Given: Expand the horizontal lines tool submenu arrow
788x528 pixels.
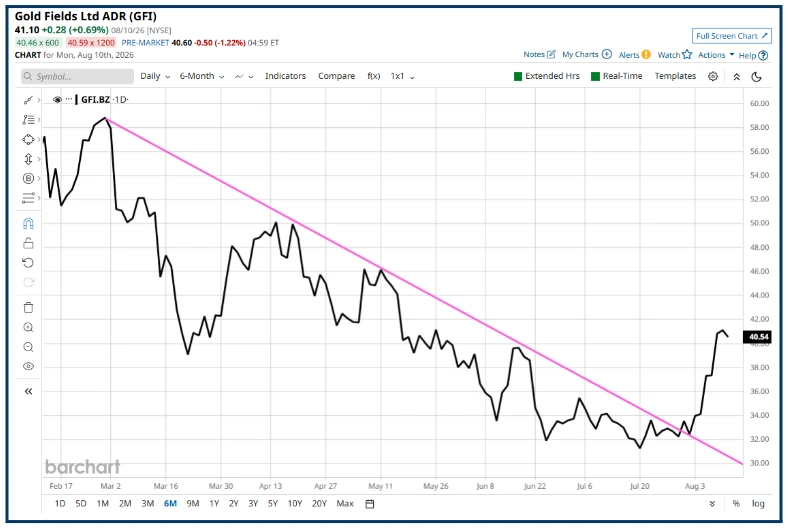Looking at the screenshot, I should (39, 198).
